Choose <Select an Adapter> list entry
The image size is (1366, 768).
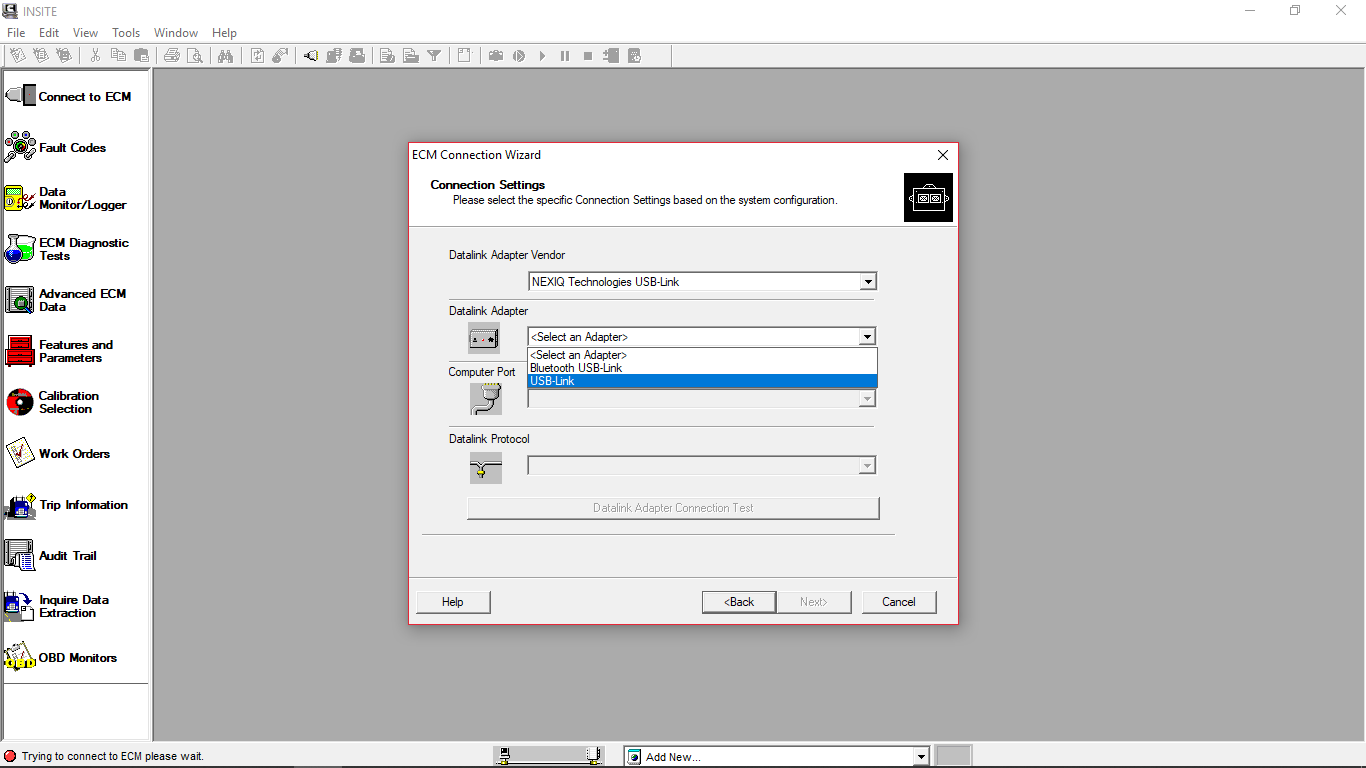click(702, 355)
